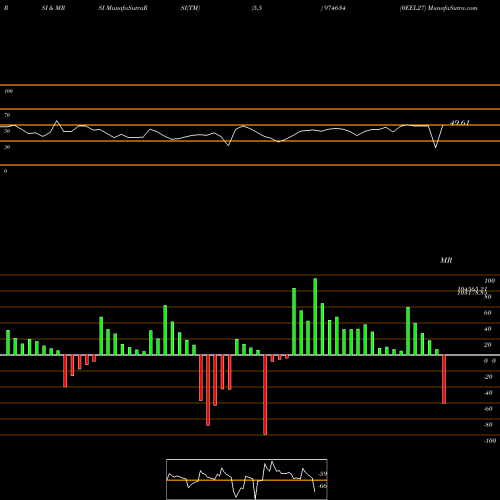
Task: Select the deepest red MR histogram bar
Action: click(265, 395)
